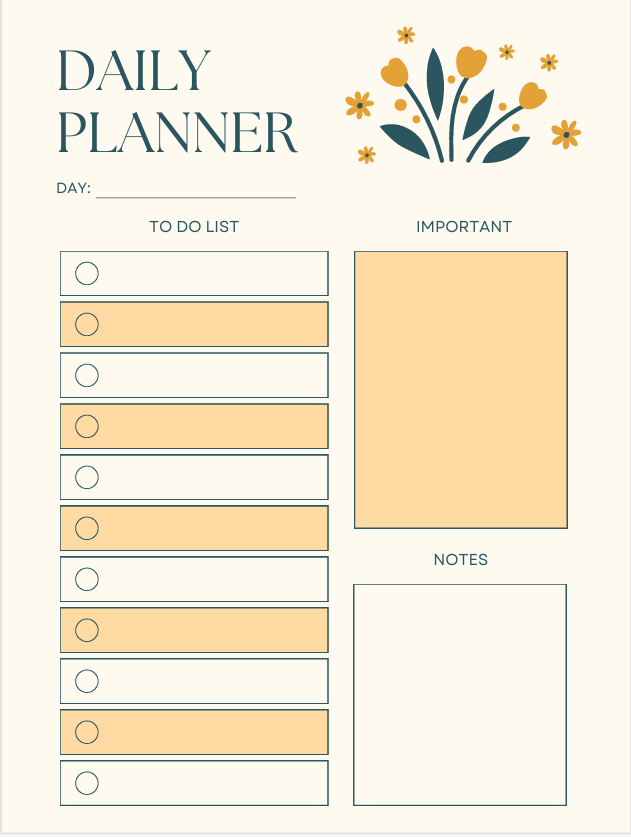Screen dimensions: 631x837
Task: Mark the fourth to-do circle complete
Action: pyautogui.click(x=87, y=426)
